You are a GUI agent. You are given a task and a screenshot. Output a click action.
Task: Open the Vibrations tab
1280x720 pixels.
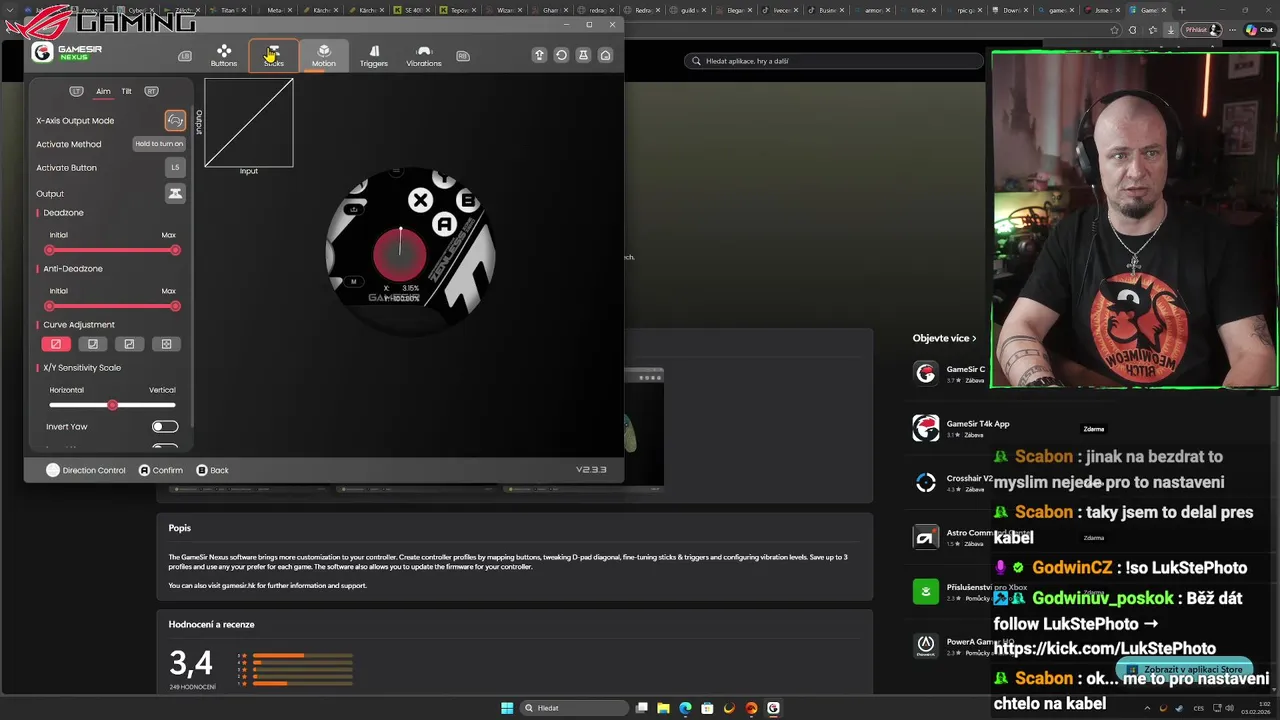coord(424,56)
